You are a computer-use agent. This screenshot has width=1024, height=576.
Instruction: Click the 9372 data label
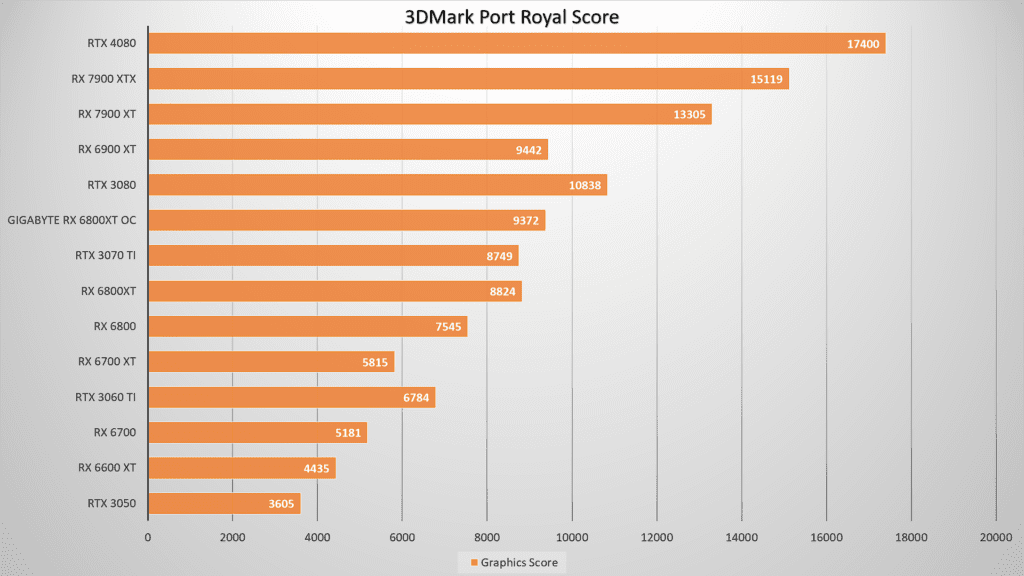coord(526,221)
